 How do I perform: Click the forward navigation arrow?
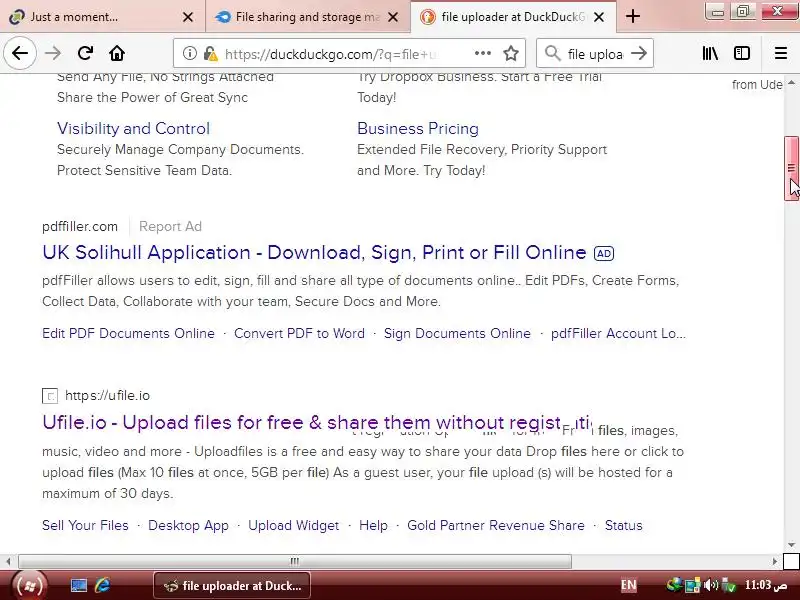point(53,53)
